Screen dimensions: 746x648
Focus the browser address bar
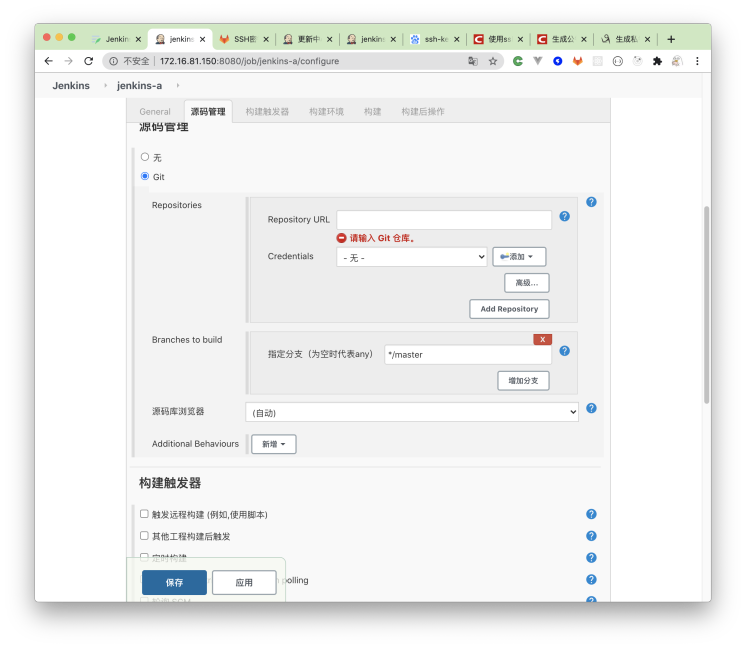coord(304,61)
